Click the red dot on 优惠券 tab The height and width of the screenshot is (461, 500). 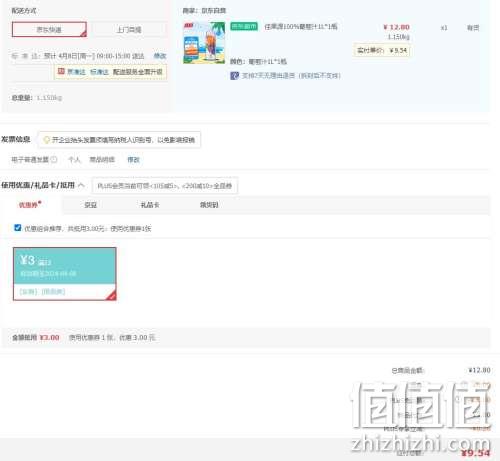coord(40,202)
